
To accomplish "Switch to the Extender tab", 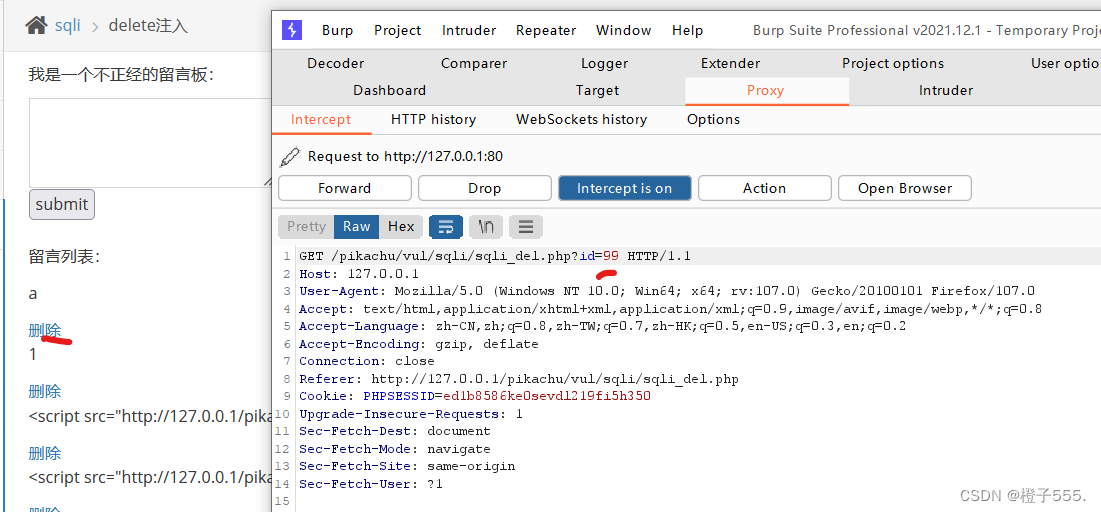I will [730, 63].
